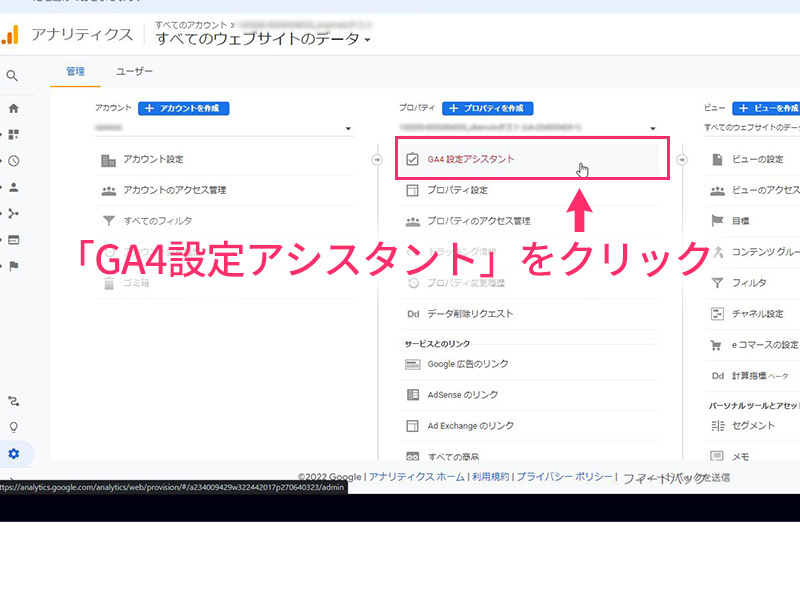This screenshot has height=600, width=800.
Task: Click the Admin gear icon
Action: pos(14,454)
